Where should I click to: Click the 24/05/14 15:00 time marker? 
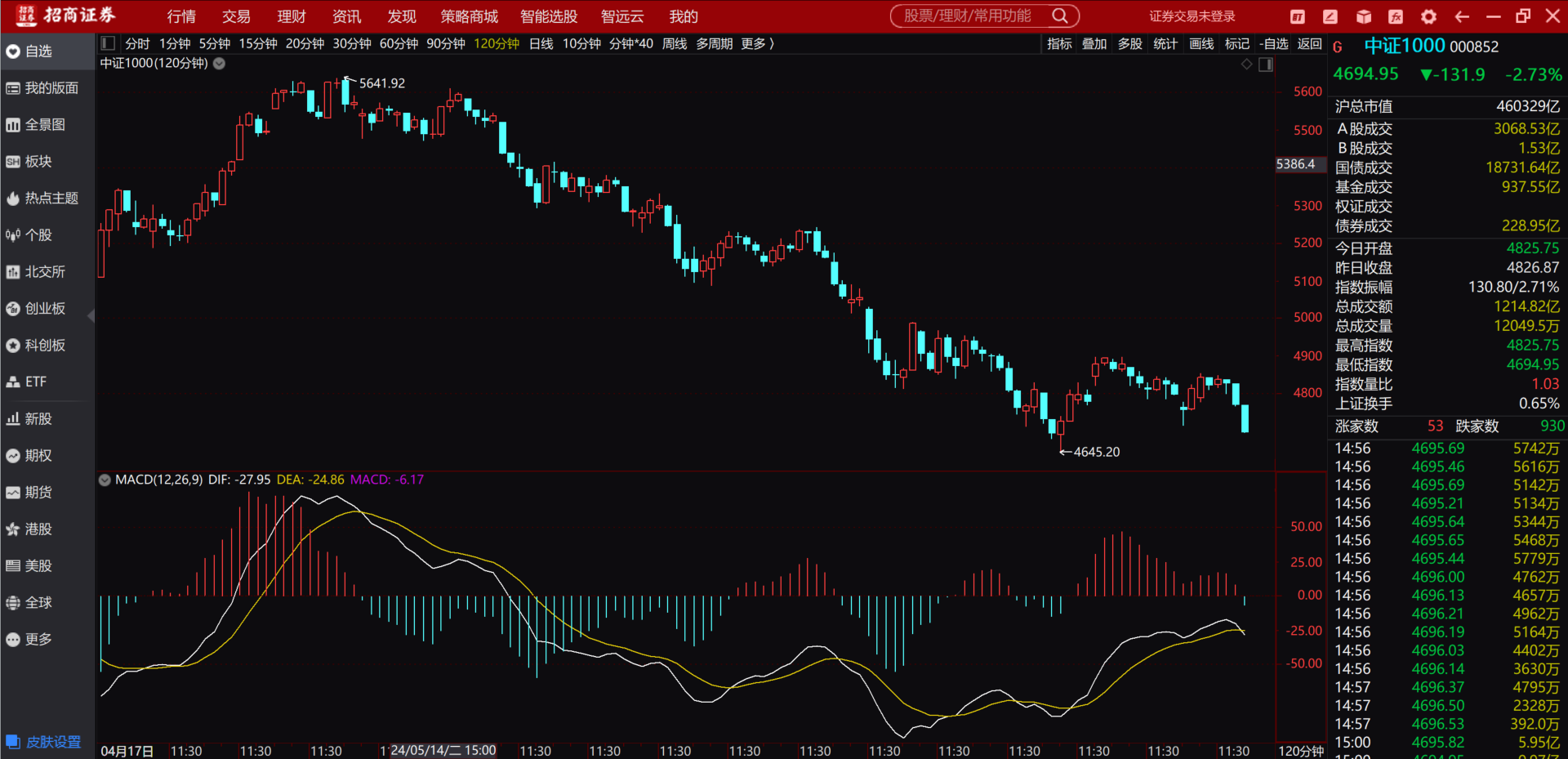point(443,750)
